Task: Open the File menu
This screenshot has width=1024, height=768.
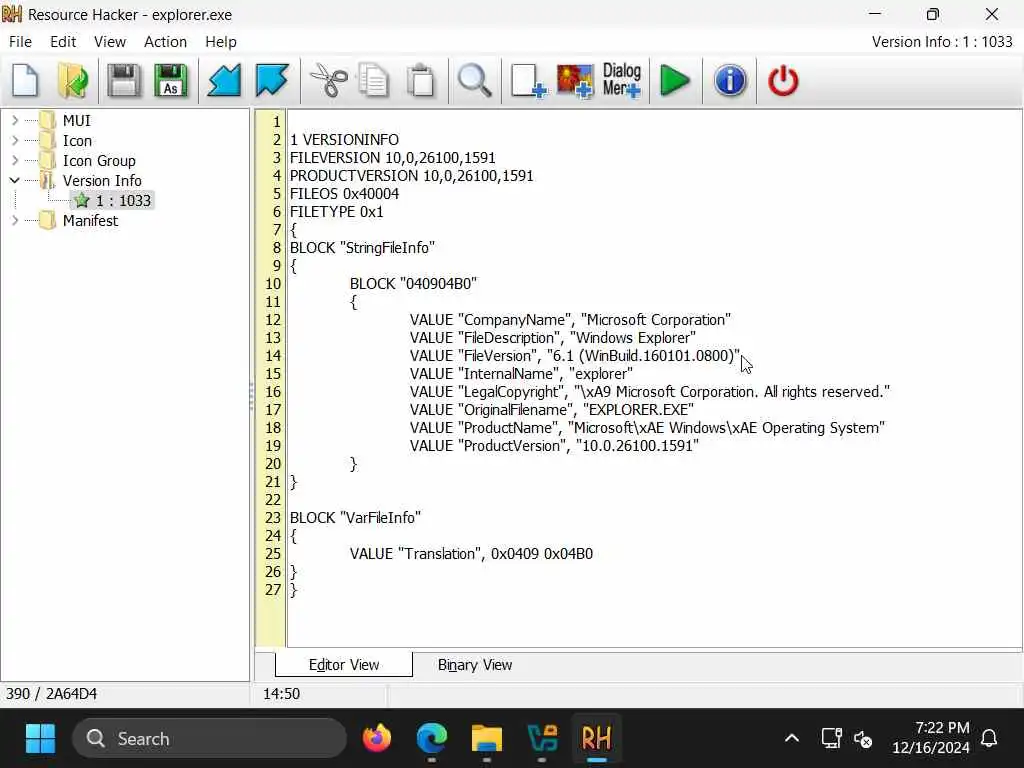Action: click(x=20, y=42)
